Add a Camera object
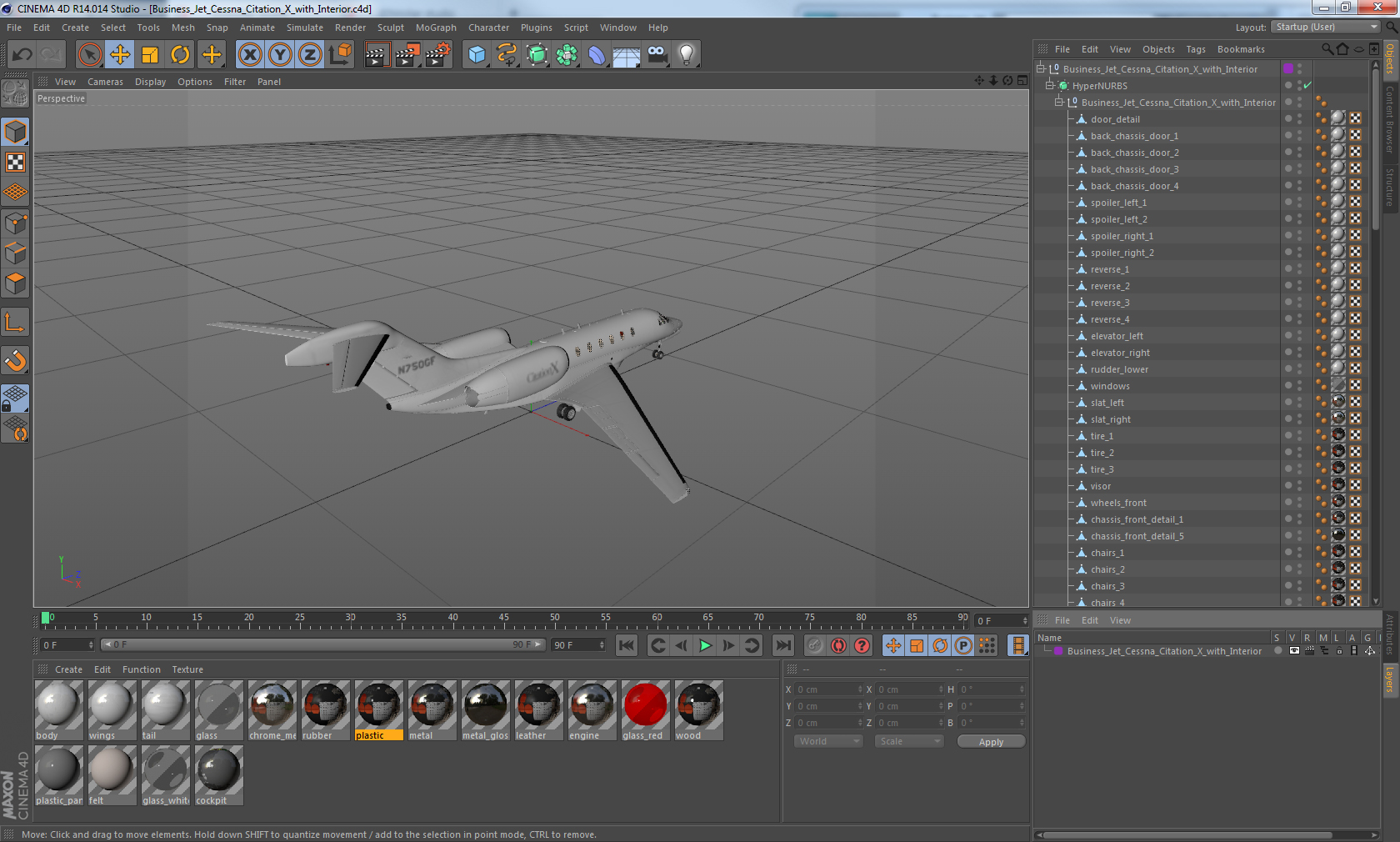 [657, 55]
